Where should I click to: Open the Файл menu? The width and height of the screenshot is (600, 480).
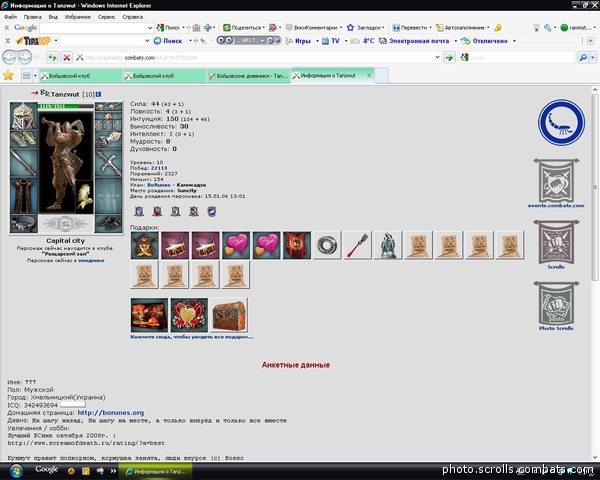[10, 17]
